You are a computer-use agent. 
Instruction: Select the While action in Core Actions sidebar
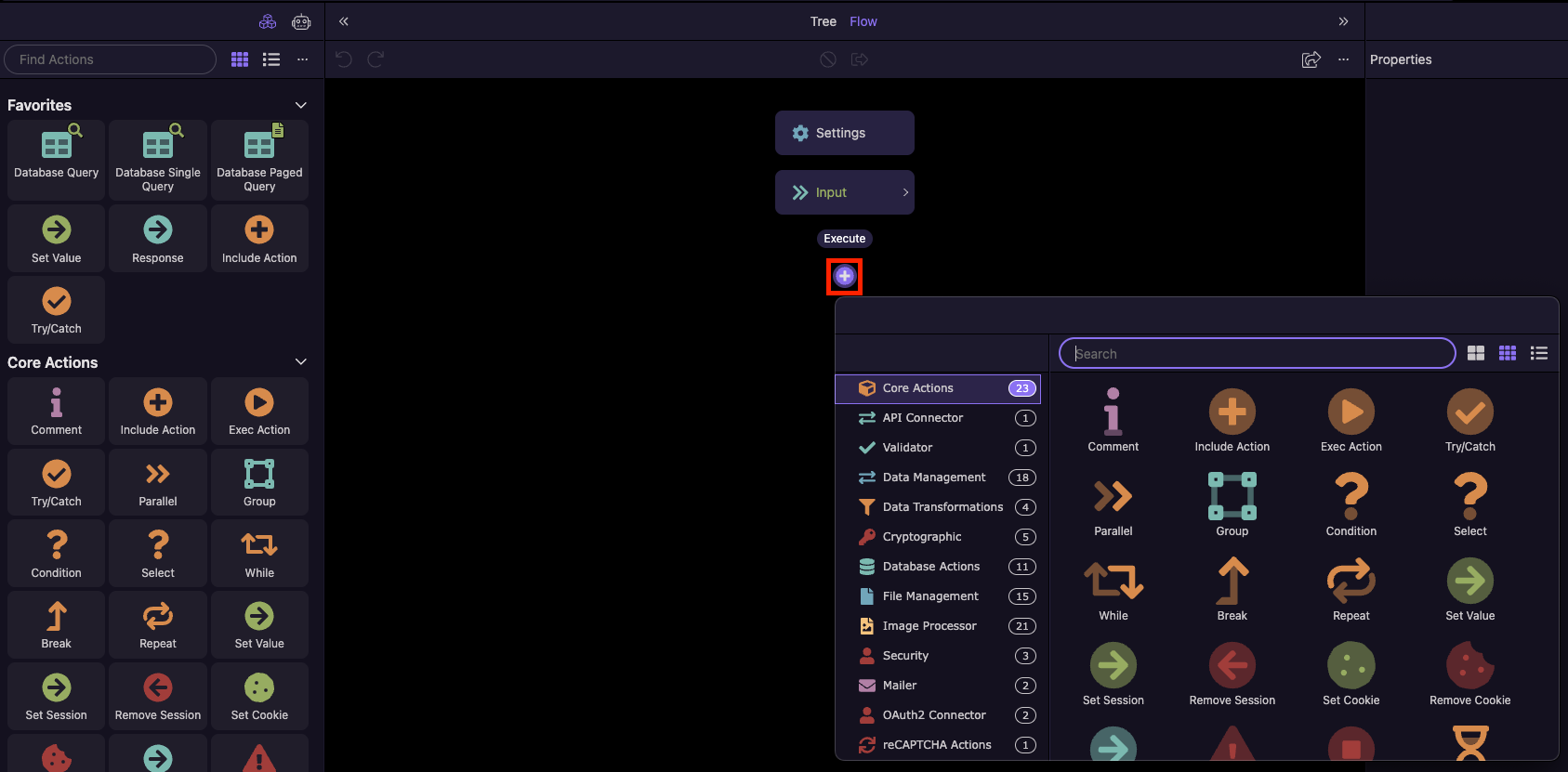coord(259,555)
